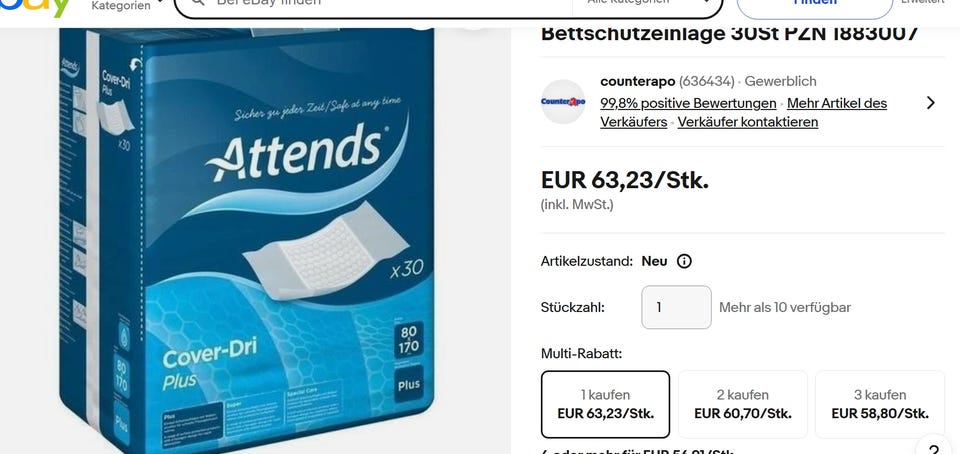Click the CounterApo seller logo
This screenshot has width=960, height=454.
click(563, 102)
